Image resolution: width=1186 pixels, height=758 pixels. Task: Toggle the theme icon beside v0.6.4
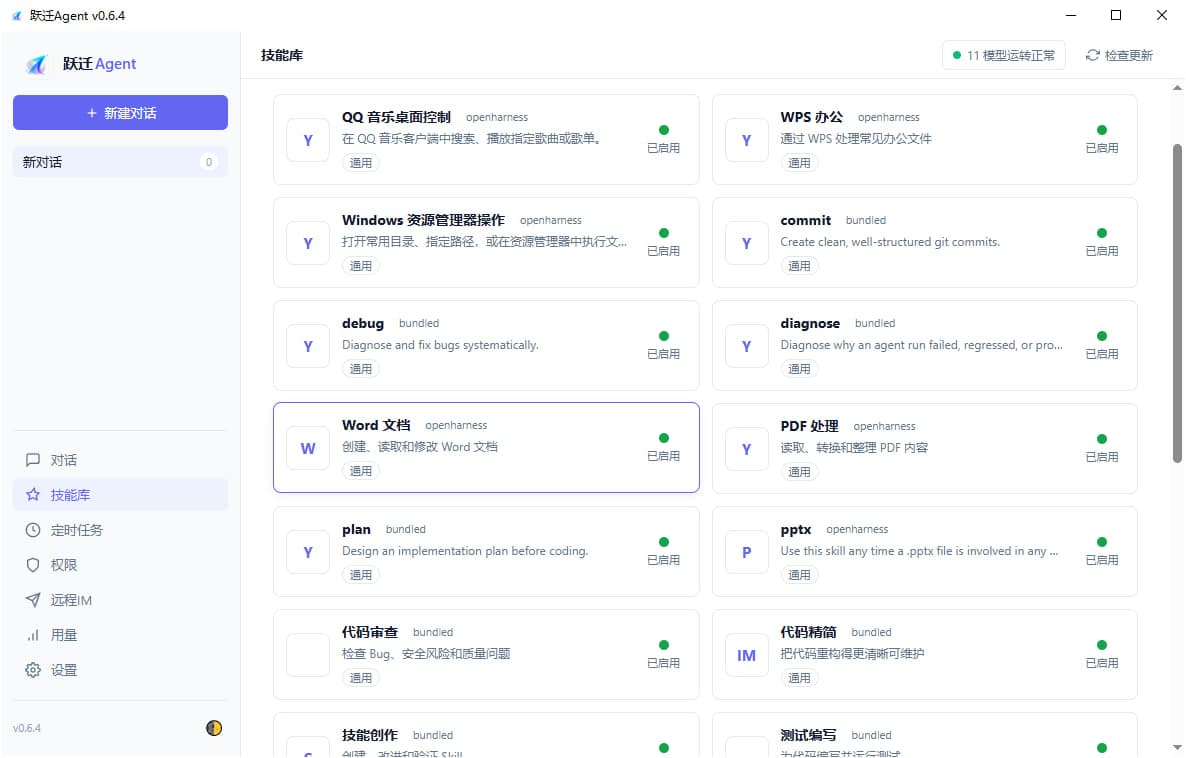click(x=214, y=728)
